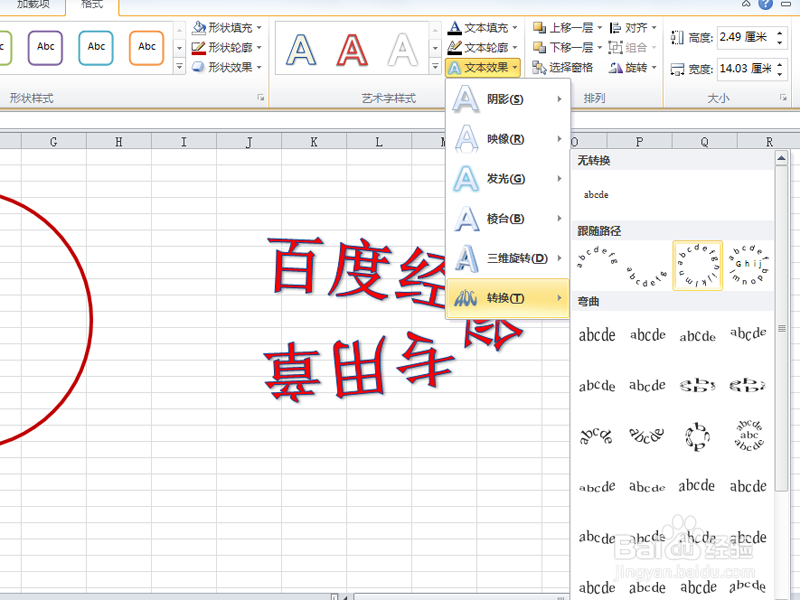
Task: Click the 宽度 width input field
Action: tap(746, 68)
